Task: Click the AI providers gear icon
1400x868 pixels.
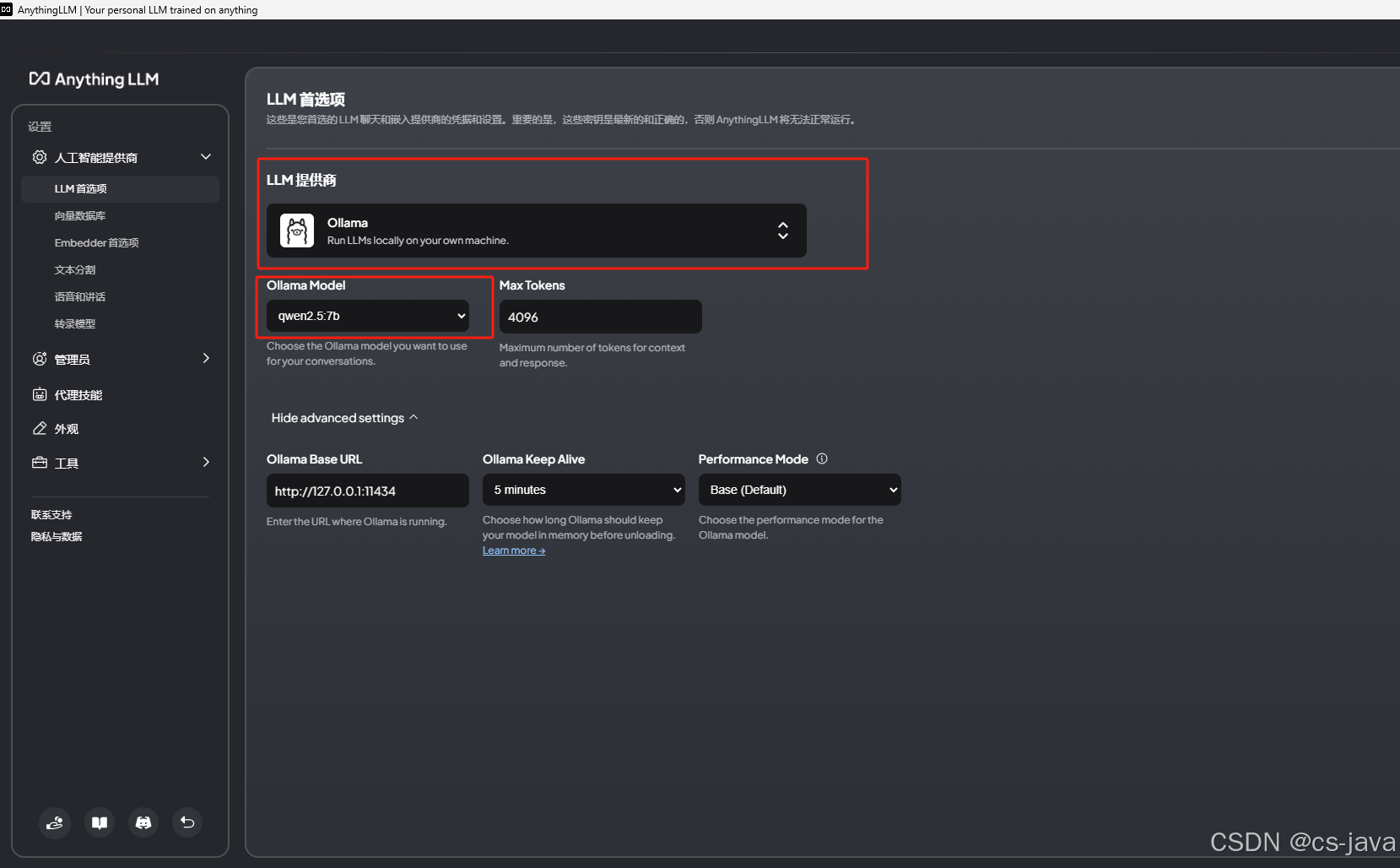Action: click(x=40, y=157)
